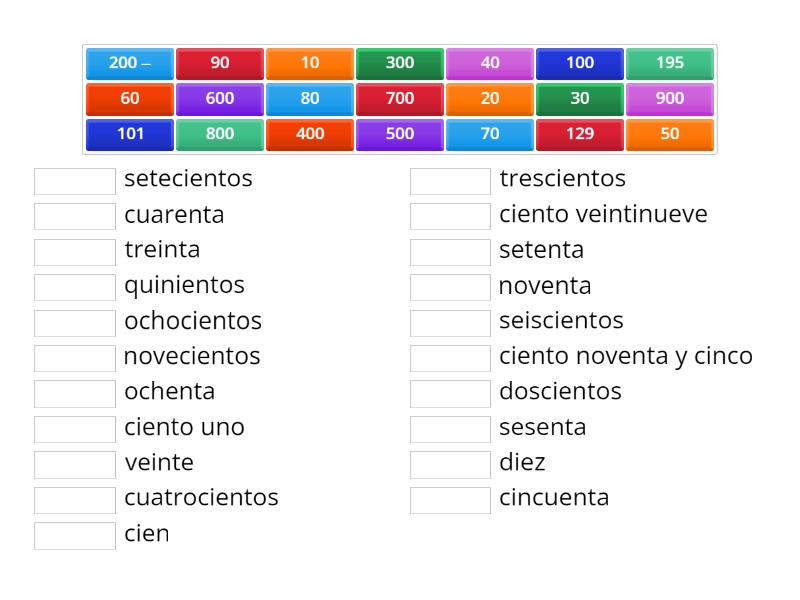
Task: Click the answer box for ciento veintinueve
Action: (x=449, y=215)
